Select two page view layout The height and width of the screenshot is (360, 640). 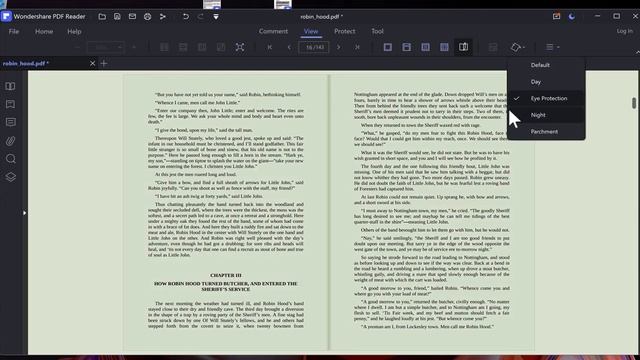pyautogui.click(x=425, y=47)
